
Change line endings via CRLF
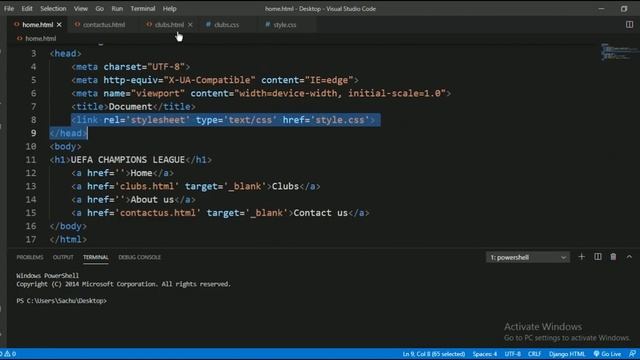(534, 354)
